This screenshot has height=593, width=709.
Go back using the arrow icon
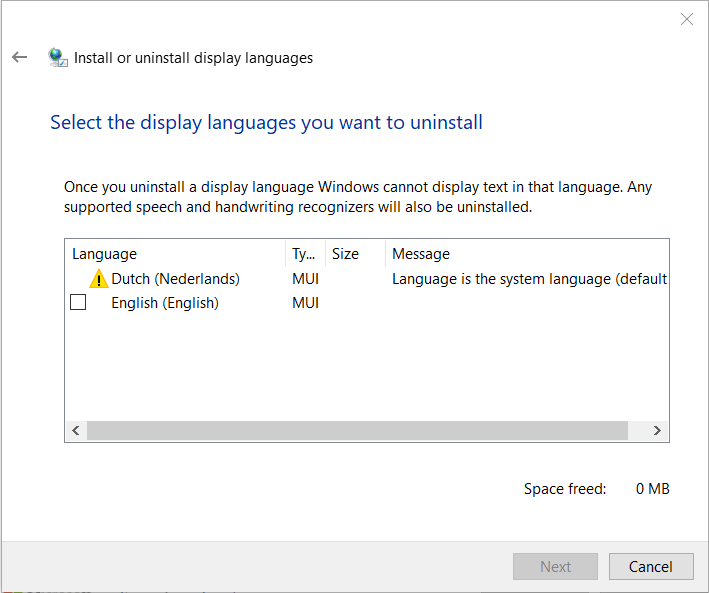point(19,57)
